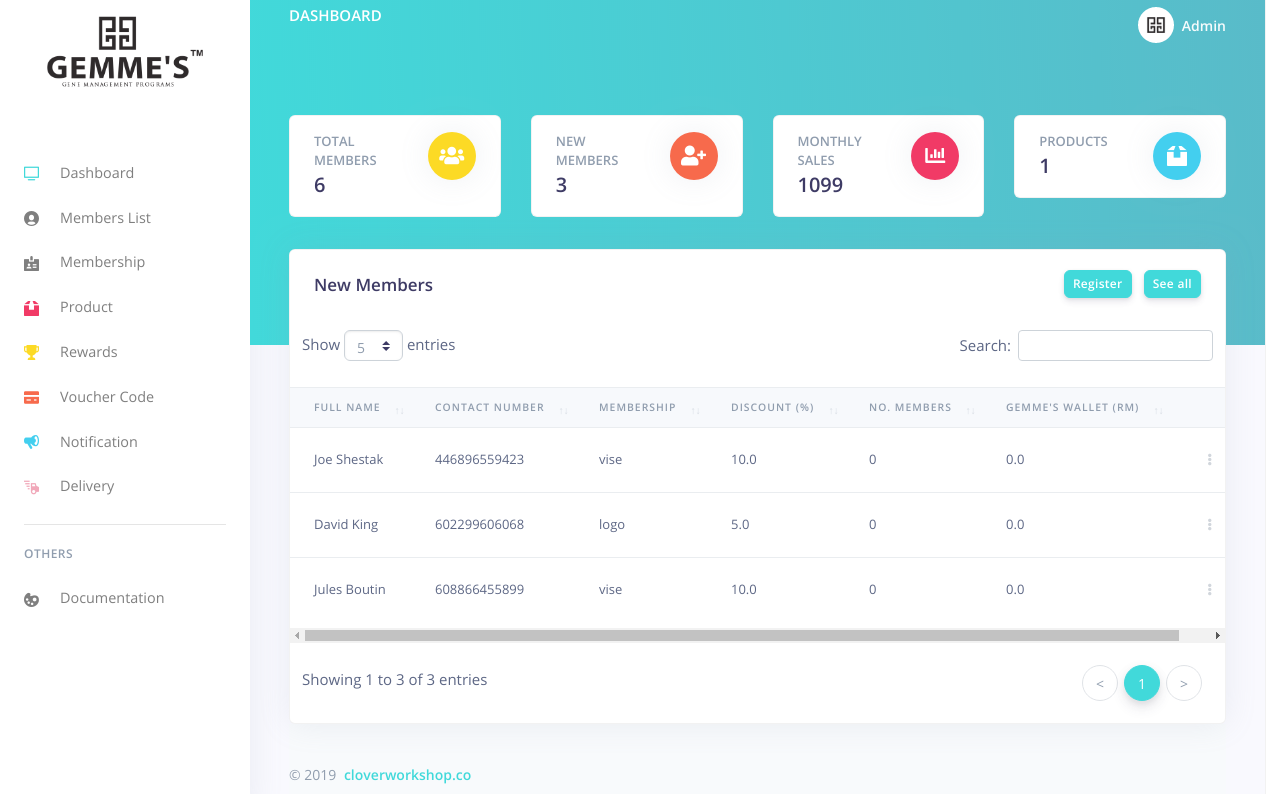Open the Members List menu item
The width and height of the screenshot is (1266, 794).
(105, 218)
